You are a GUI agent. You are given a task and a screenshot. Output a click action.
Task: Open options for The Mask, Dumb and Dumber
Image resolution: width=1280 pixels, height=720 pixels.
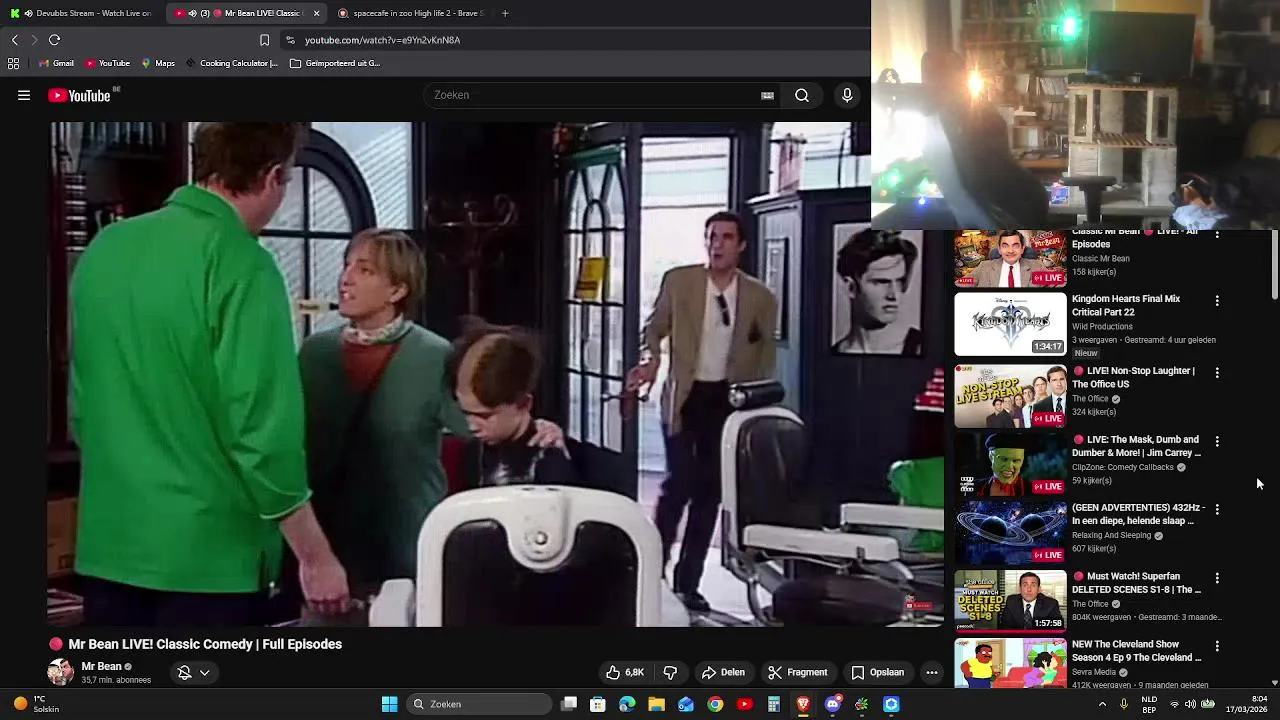(x=1217, y=441)
